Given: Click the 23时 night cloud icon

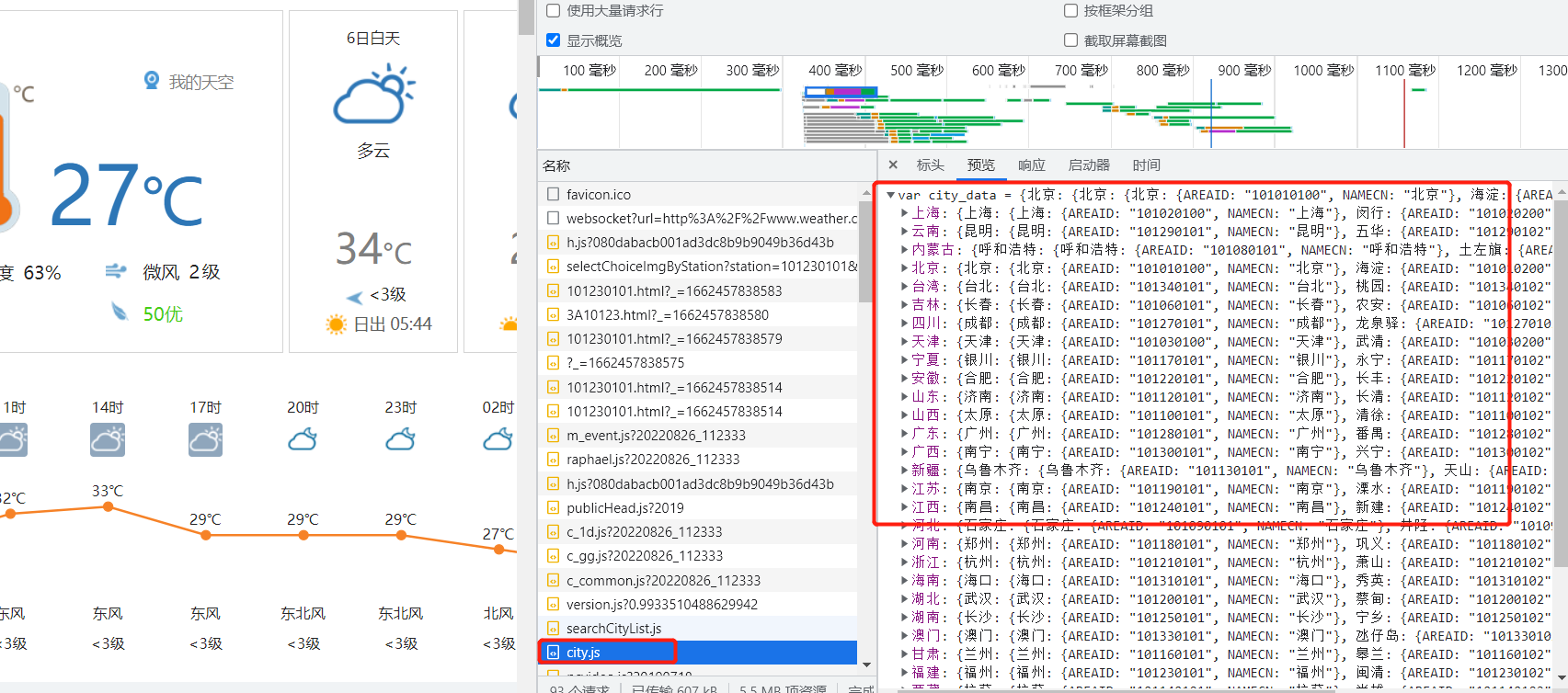Looking at the screenshot, I should 400,439.
